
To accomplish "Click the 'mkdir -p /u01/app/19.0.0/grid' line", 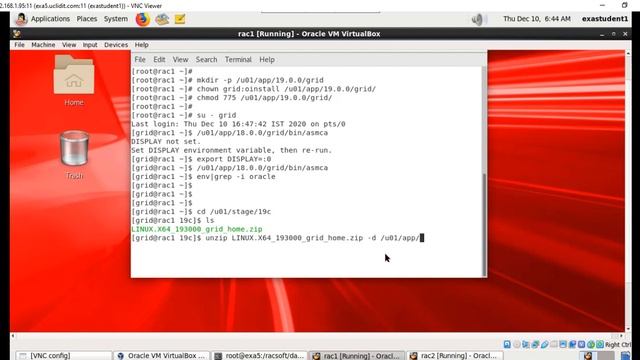I will pyautogui.click(x=227, y=80).
